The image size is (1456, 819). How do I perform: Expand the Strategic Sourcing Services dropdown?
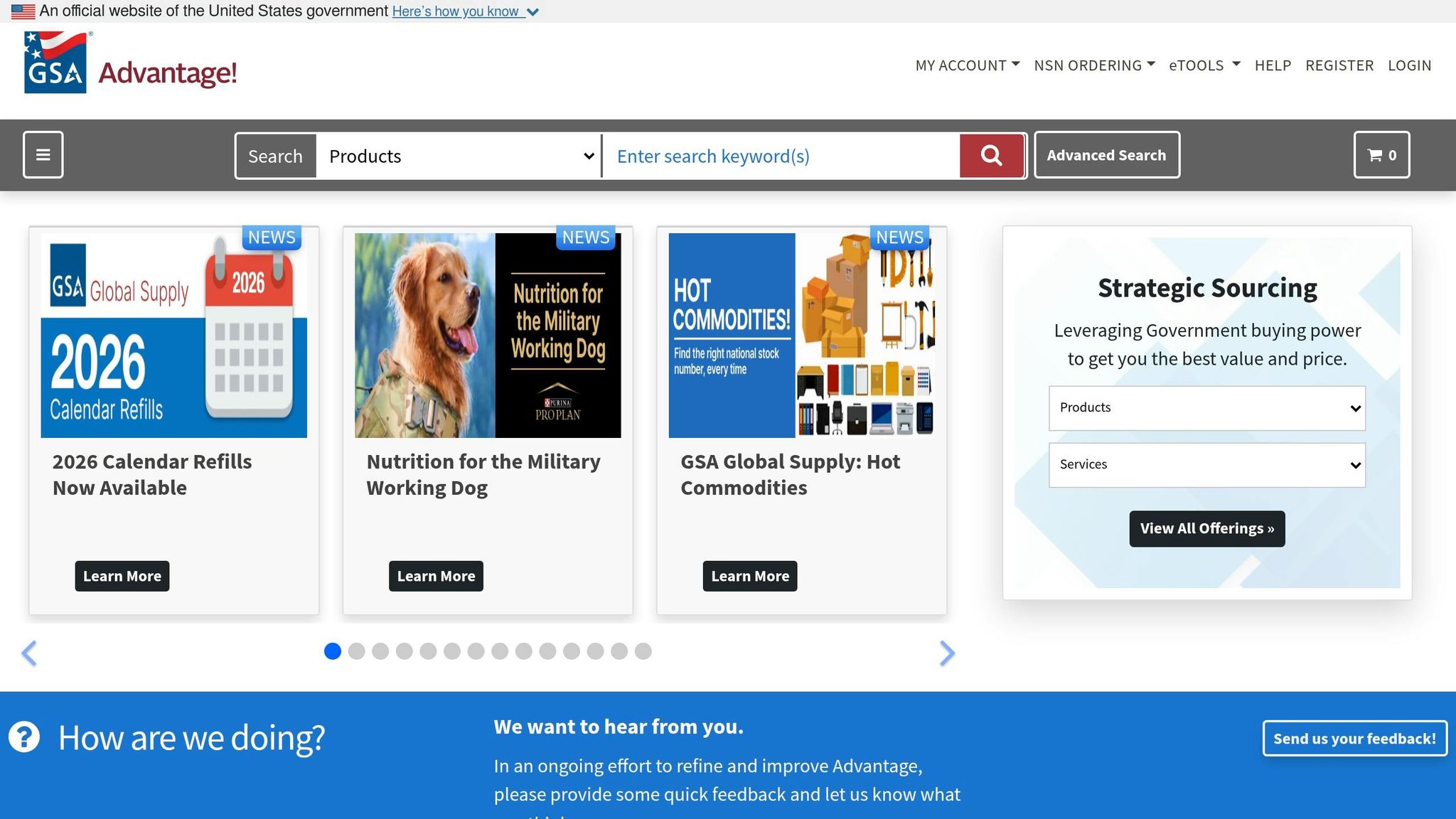point(1206,465)
